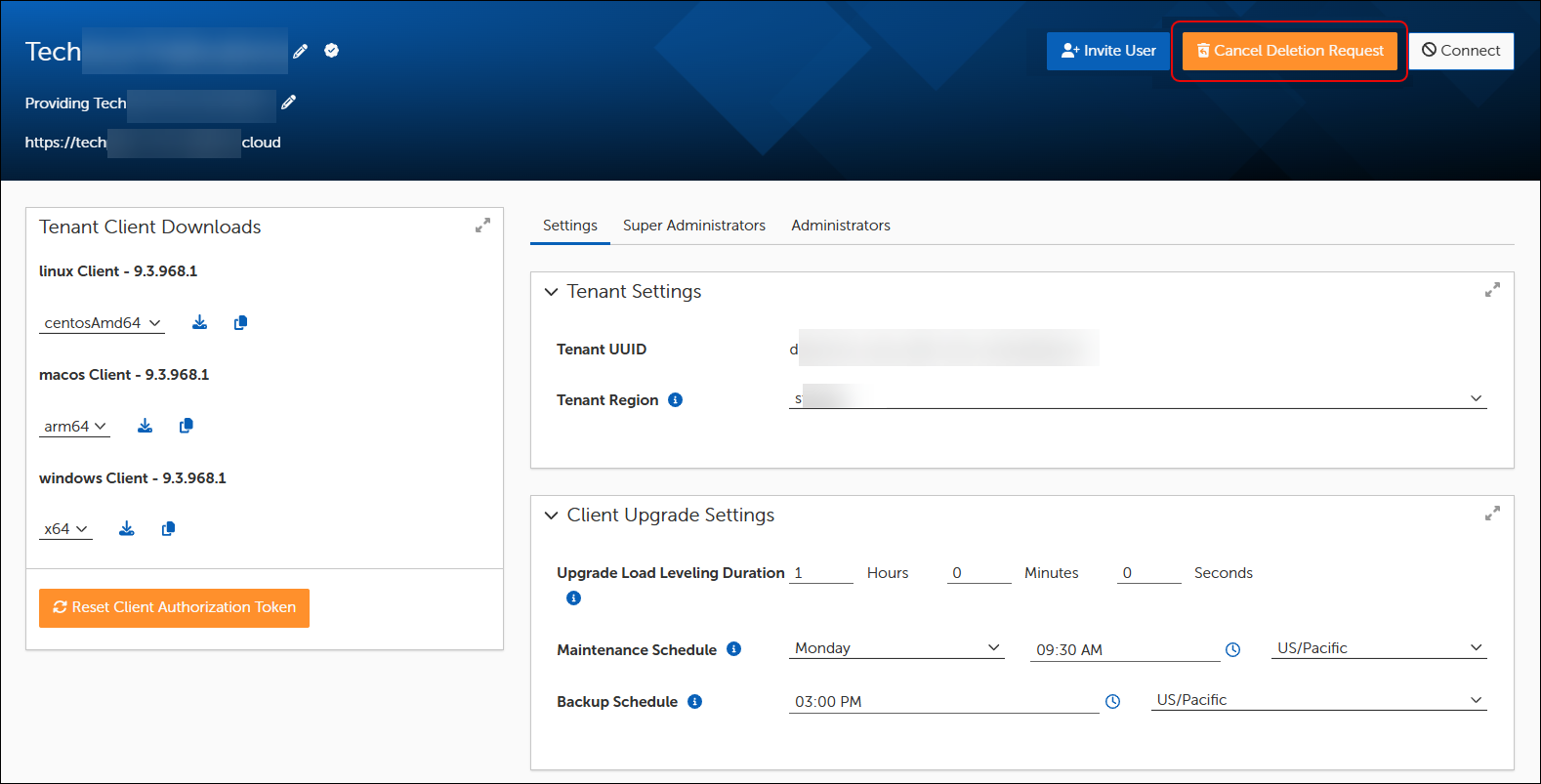Click the 'macos Client - 9.3.968.1' label
This screenshot has height=784, width=1541.
coord(124,375)
